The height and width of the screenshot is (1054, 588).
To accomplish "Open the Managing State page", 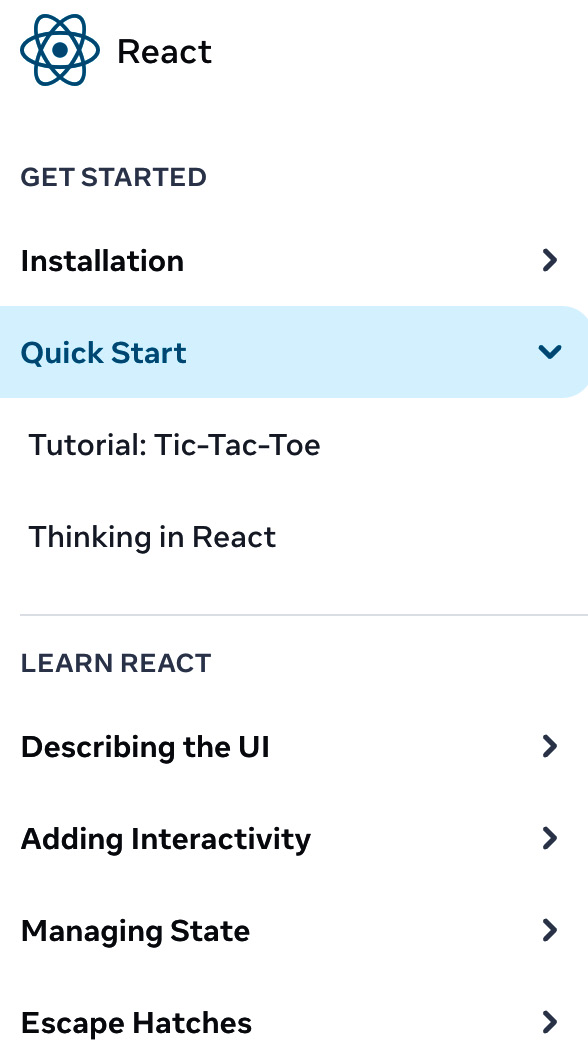I will tap(135, 931).
